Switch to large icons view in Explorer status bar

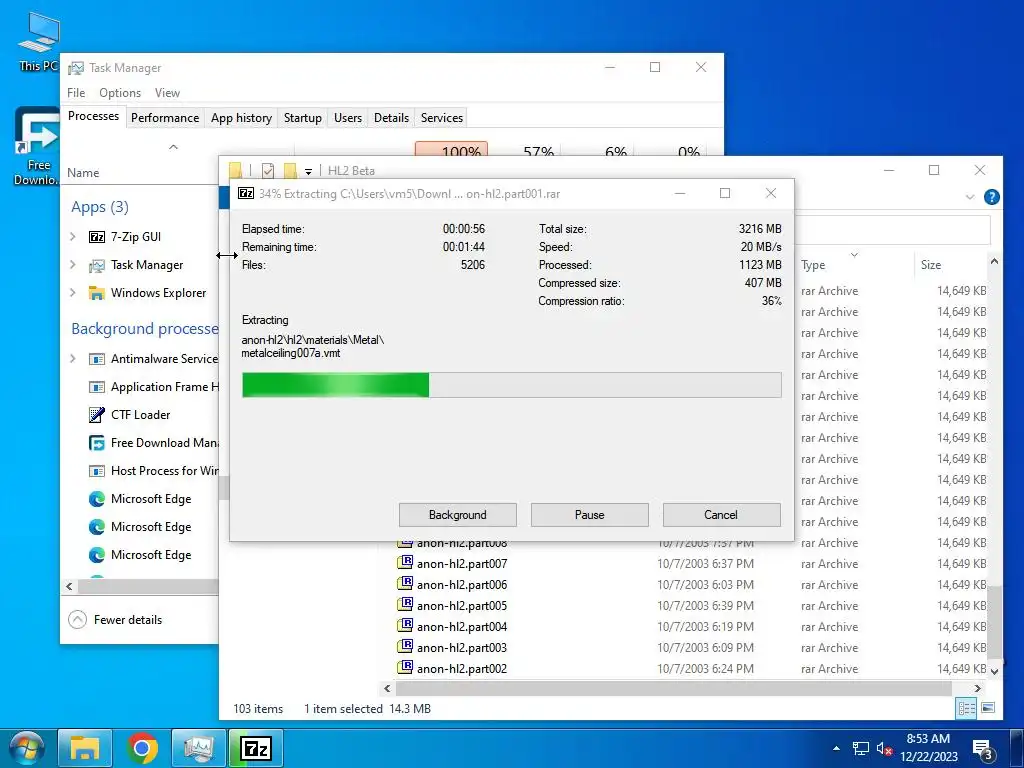(988, 708)
